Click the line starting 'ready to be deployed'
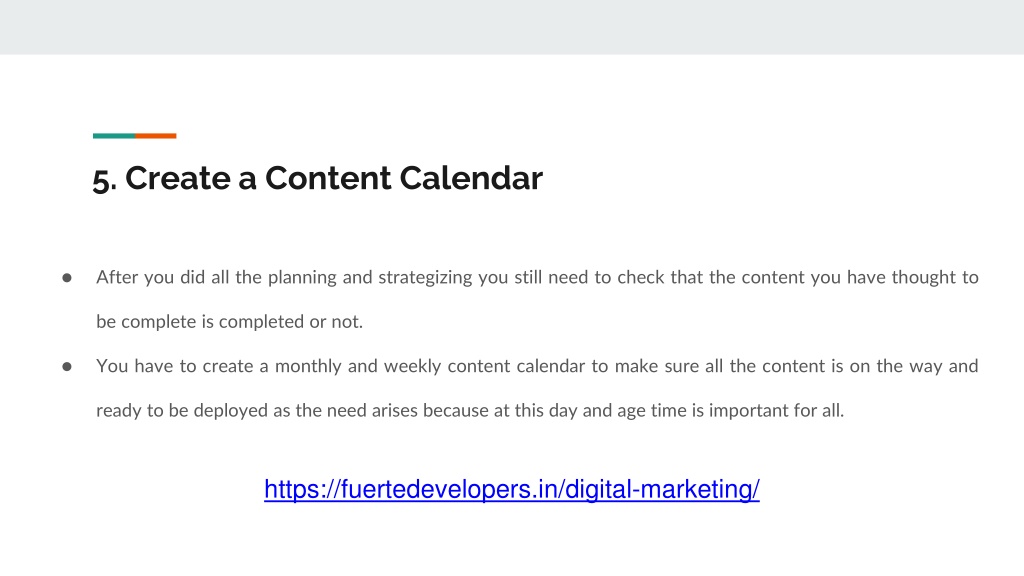Screen dimensions: 1024x576 470,410
